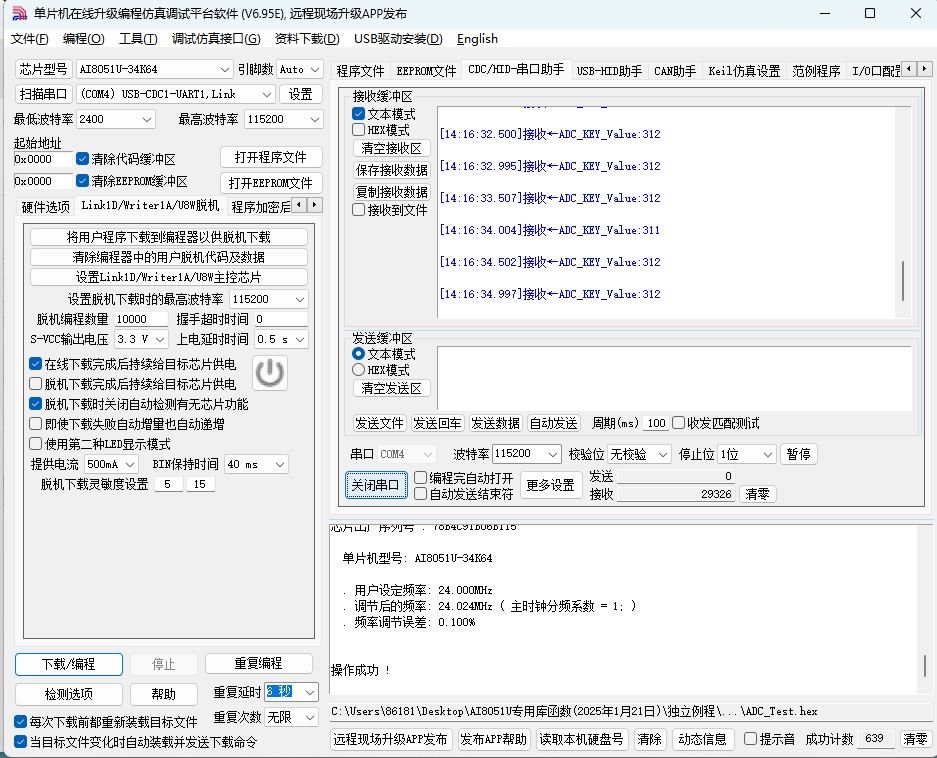Click receive buffer vertical scrollbar thumb

(x=903, y=281)
